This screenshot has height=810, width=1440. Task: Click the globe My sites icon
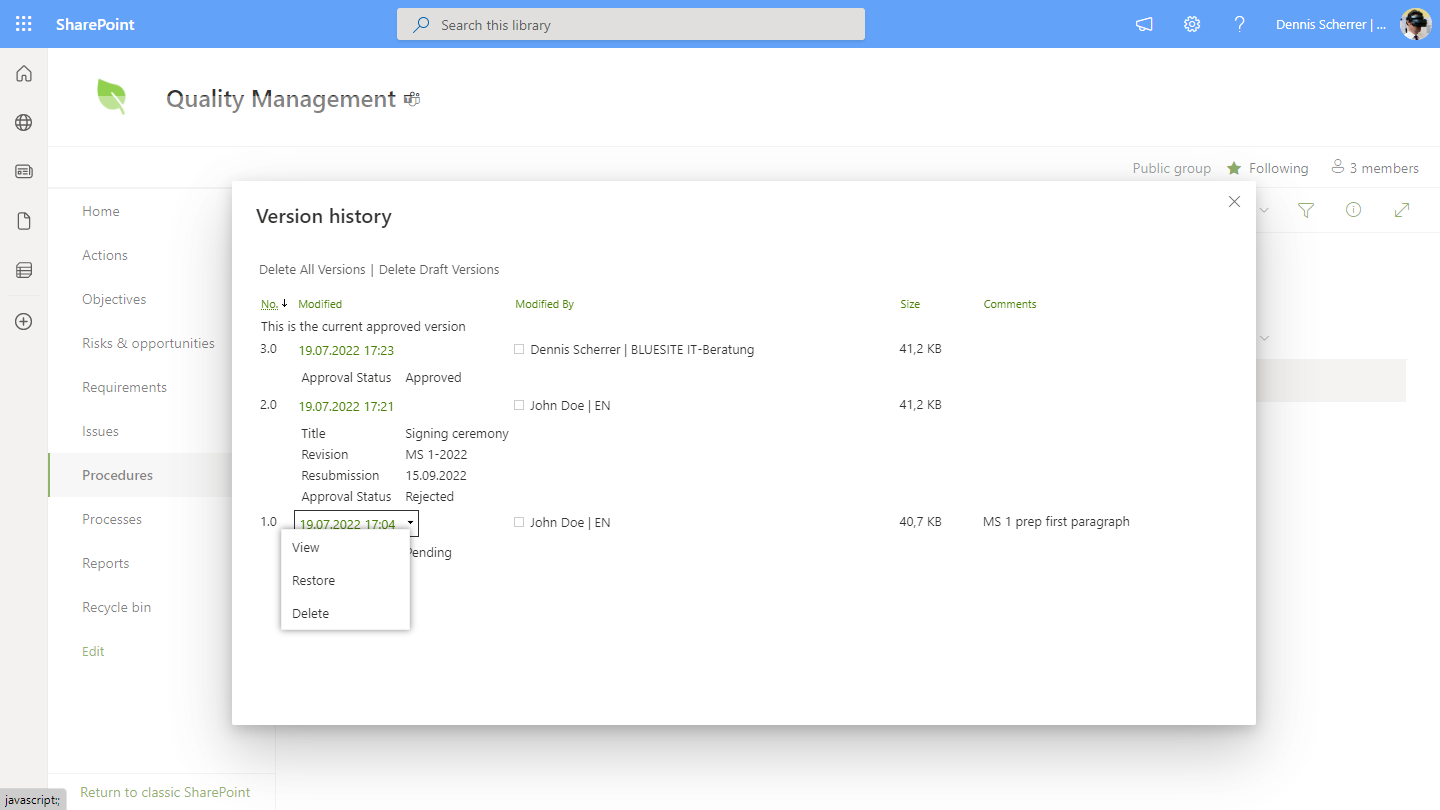pos(24,123)
